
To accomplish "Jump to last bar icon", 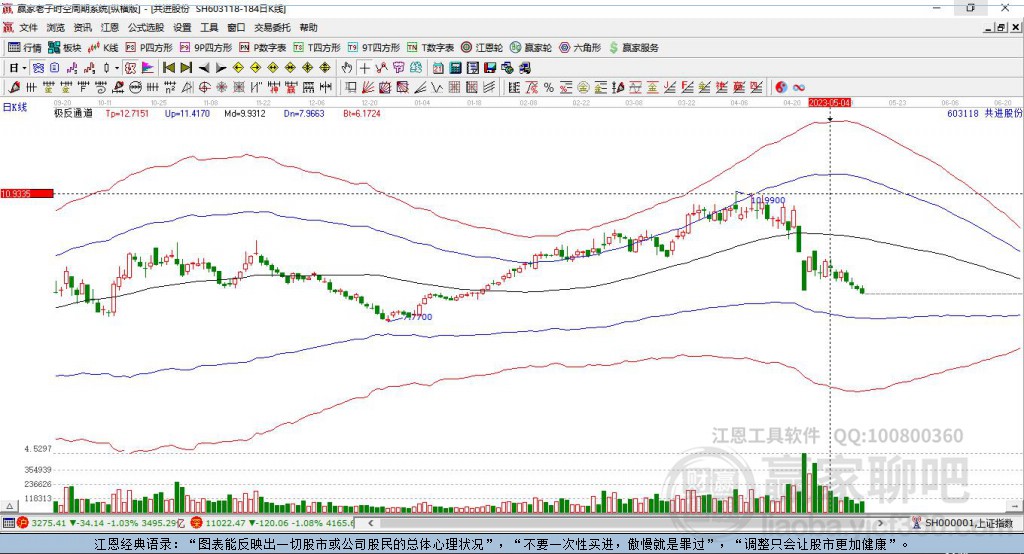I will point(186,68).
